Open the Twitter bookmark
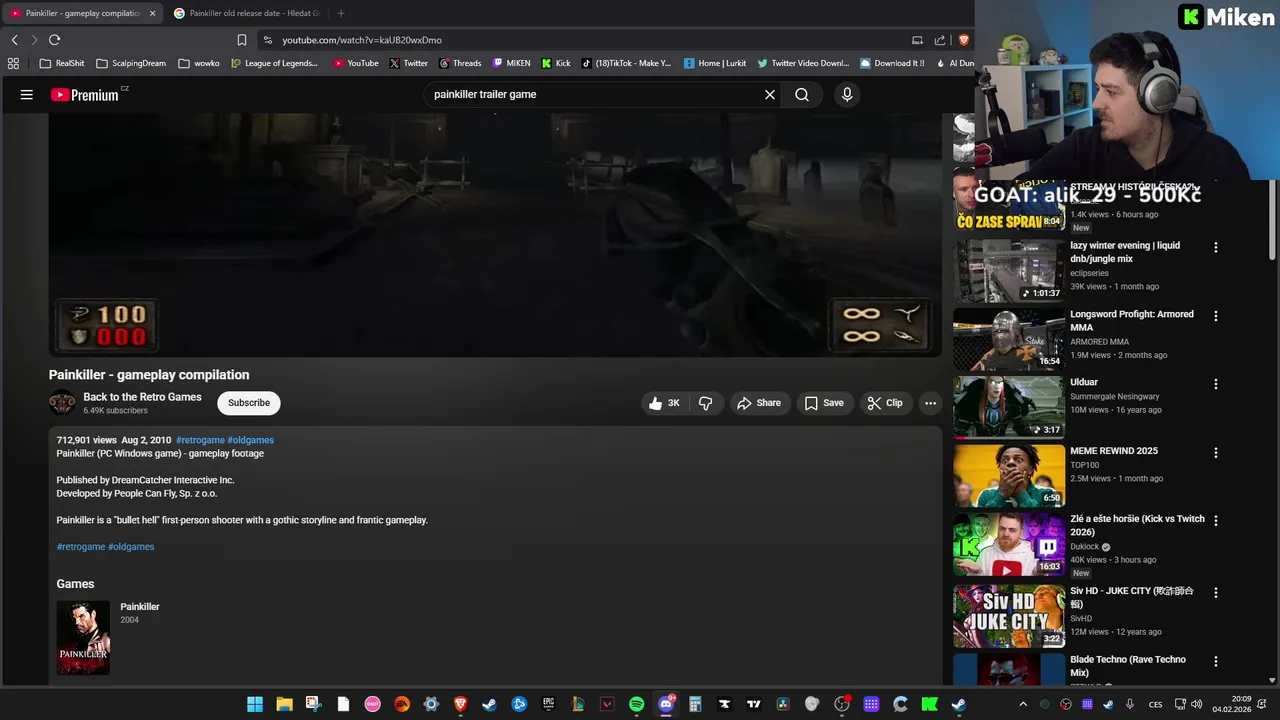The image size is (1280, 720). click(x=408, y=63)
